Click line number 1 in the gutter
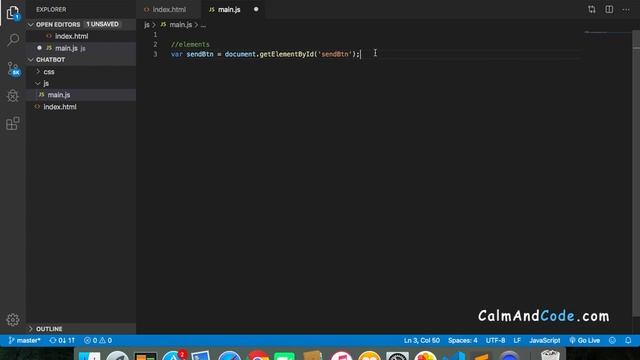 tap(155, 34)
